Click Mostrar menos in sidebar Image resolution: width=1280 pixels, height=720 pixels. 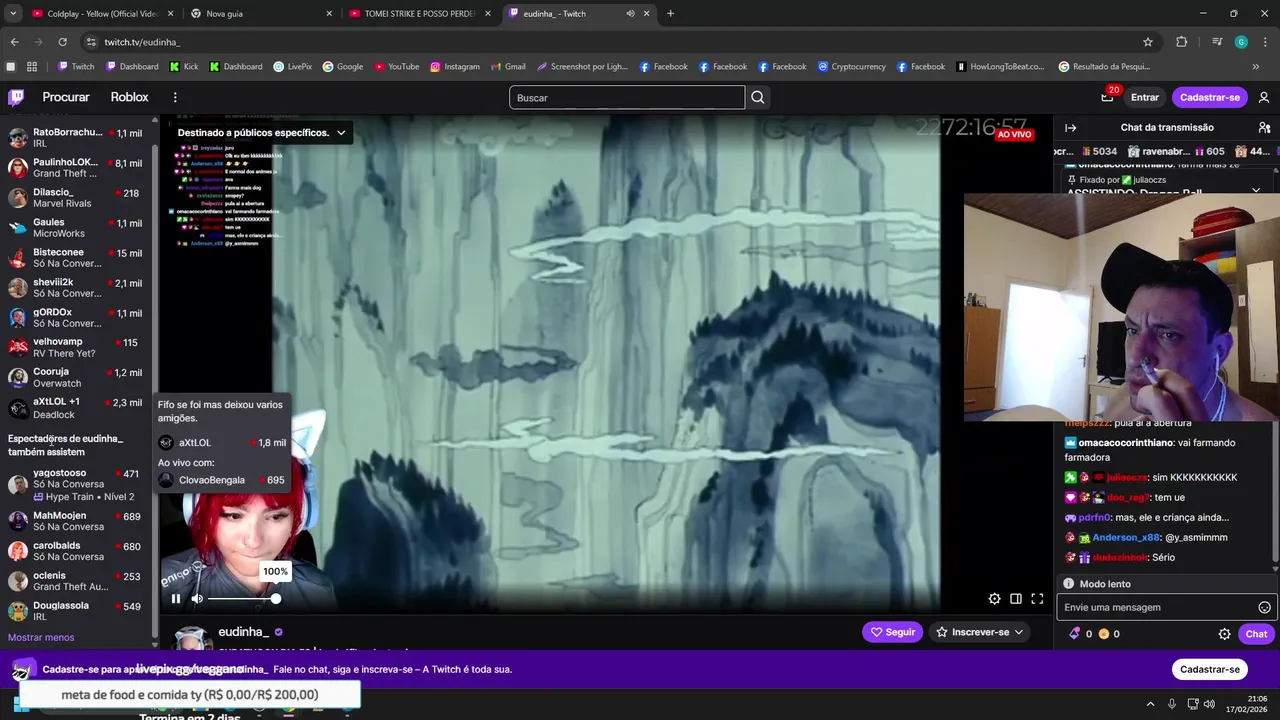click(x=41, y=637)
